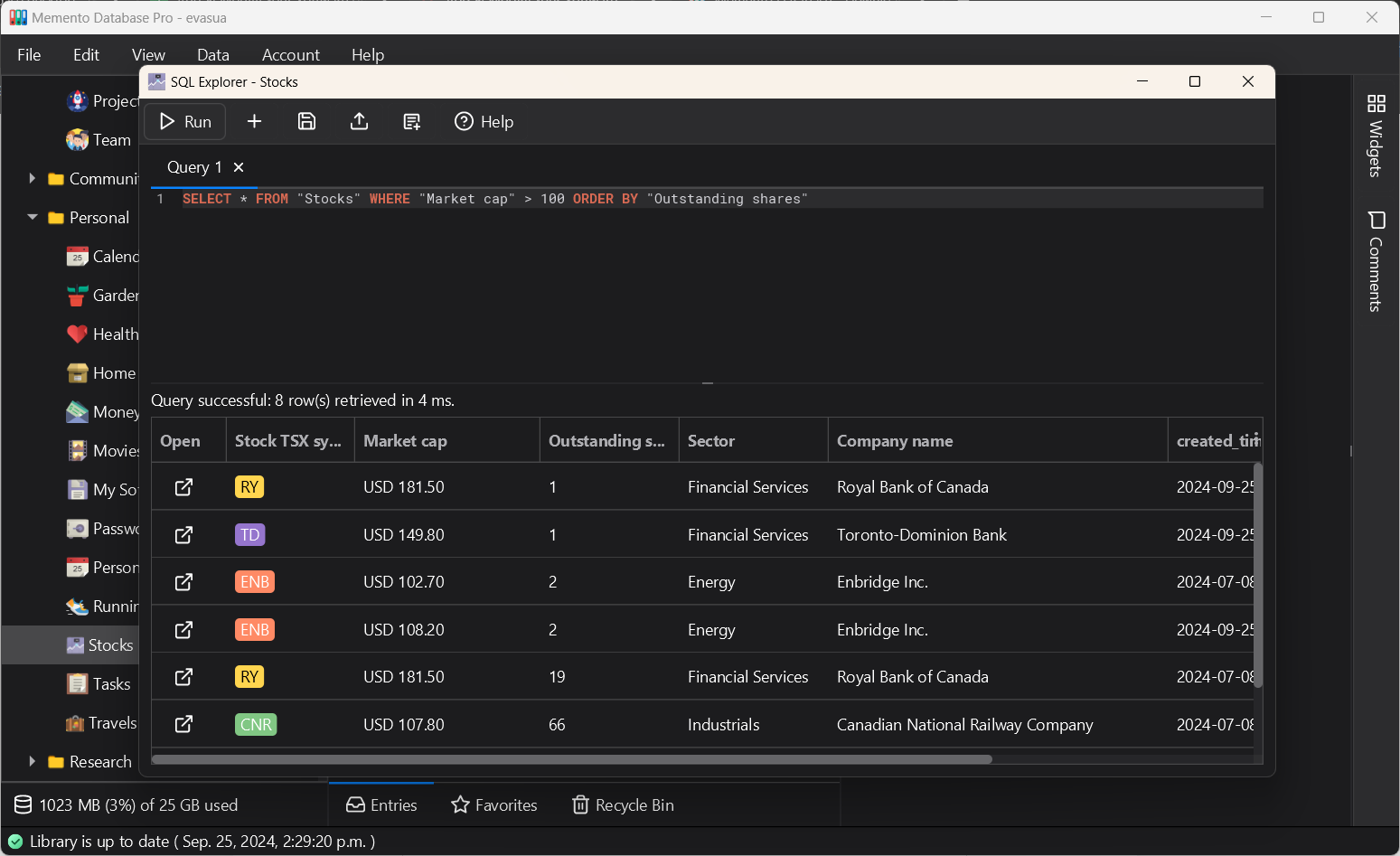Image resolution: width=1400 pixels, height=856 pixels.
Task: Add a new query tab
Action: click(x=254, y=122)
